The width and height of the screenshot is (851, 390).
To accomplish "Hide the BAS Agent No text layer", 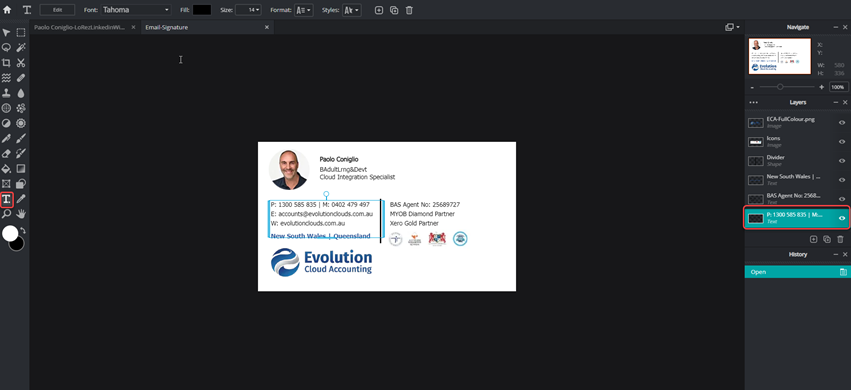I will click(842, 199).
